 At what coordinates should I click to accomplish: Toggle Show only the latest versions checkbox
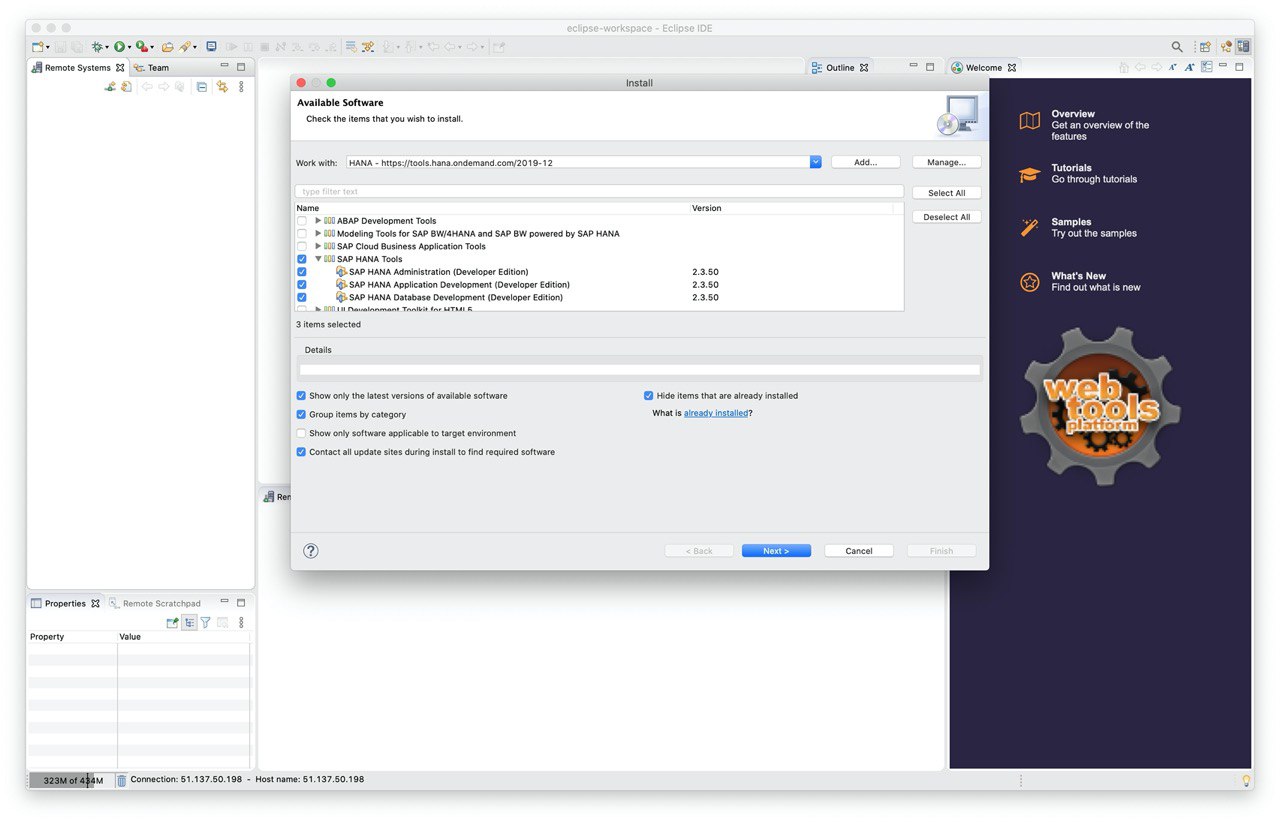click(301, 396)
